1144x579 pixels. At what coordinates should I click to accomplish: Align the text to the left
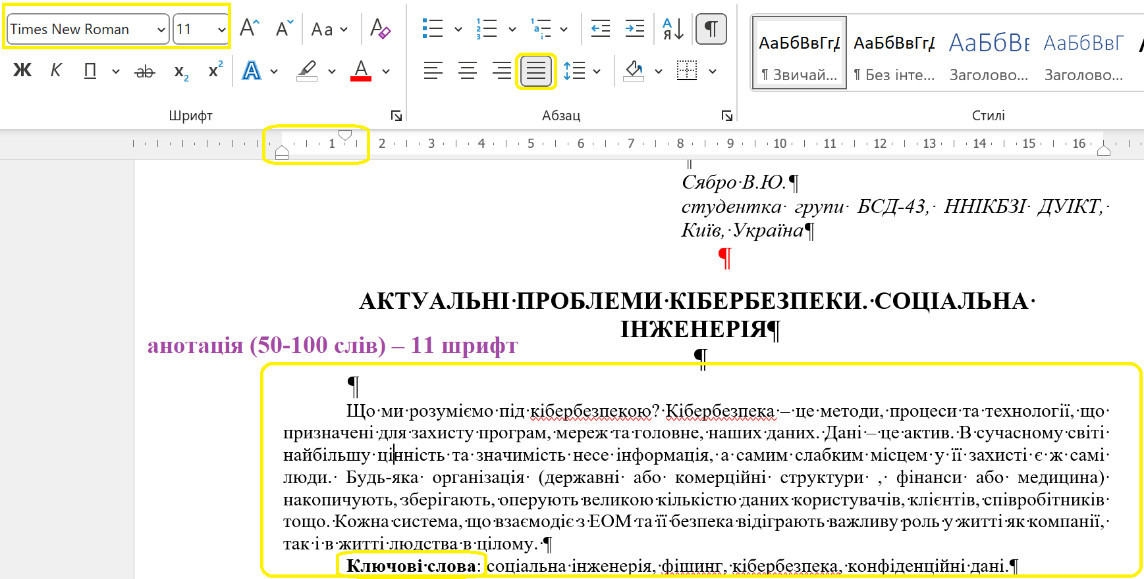pos(432,71)
